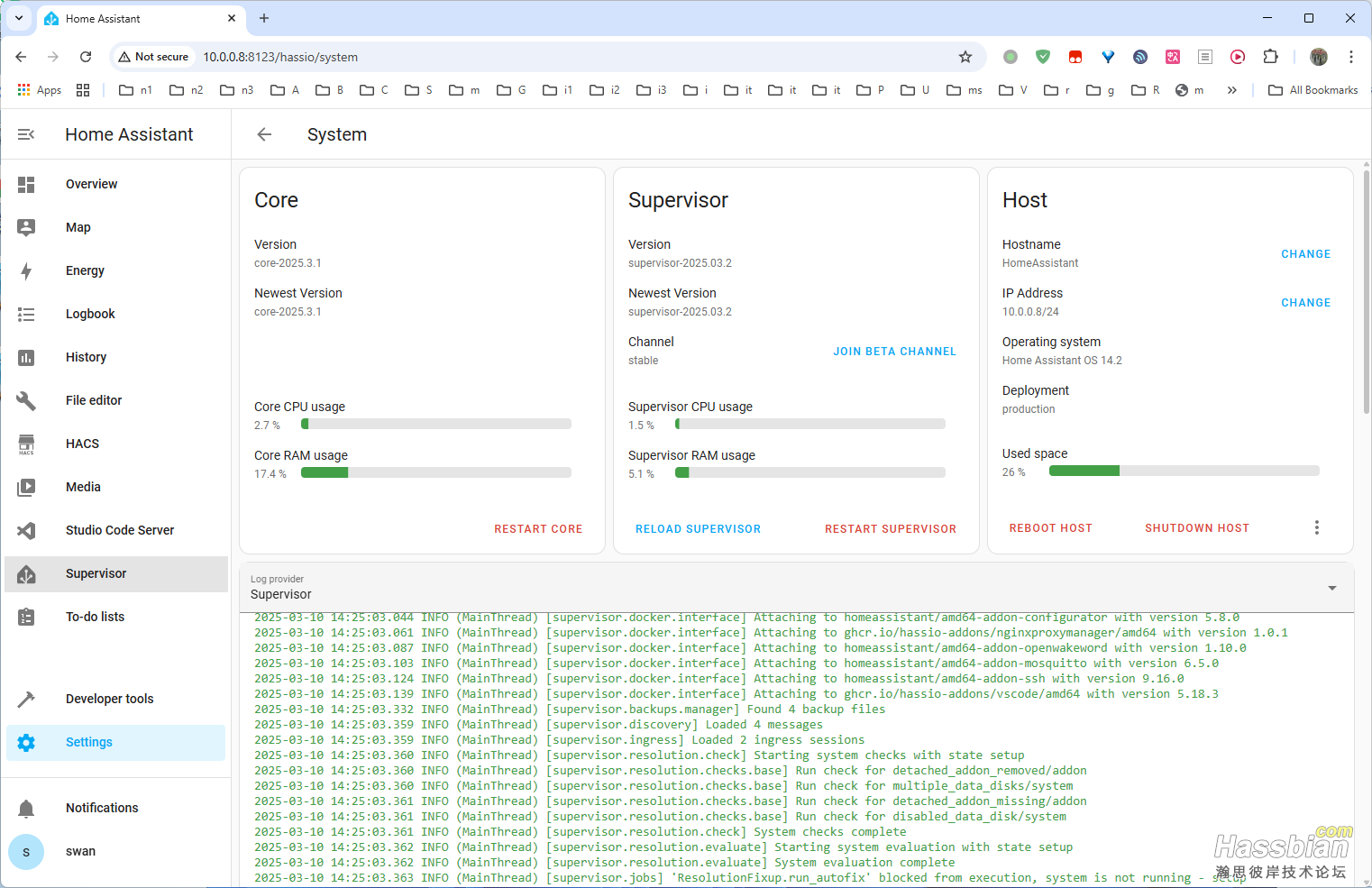Open Host card three-dot menu
1372x888 pixels.
1316,527
